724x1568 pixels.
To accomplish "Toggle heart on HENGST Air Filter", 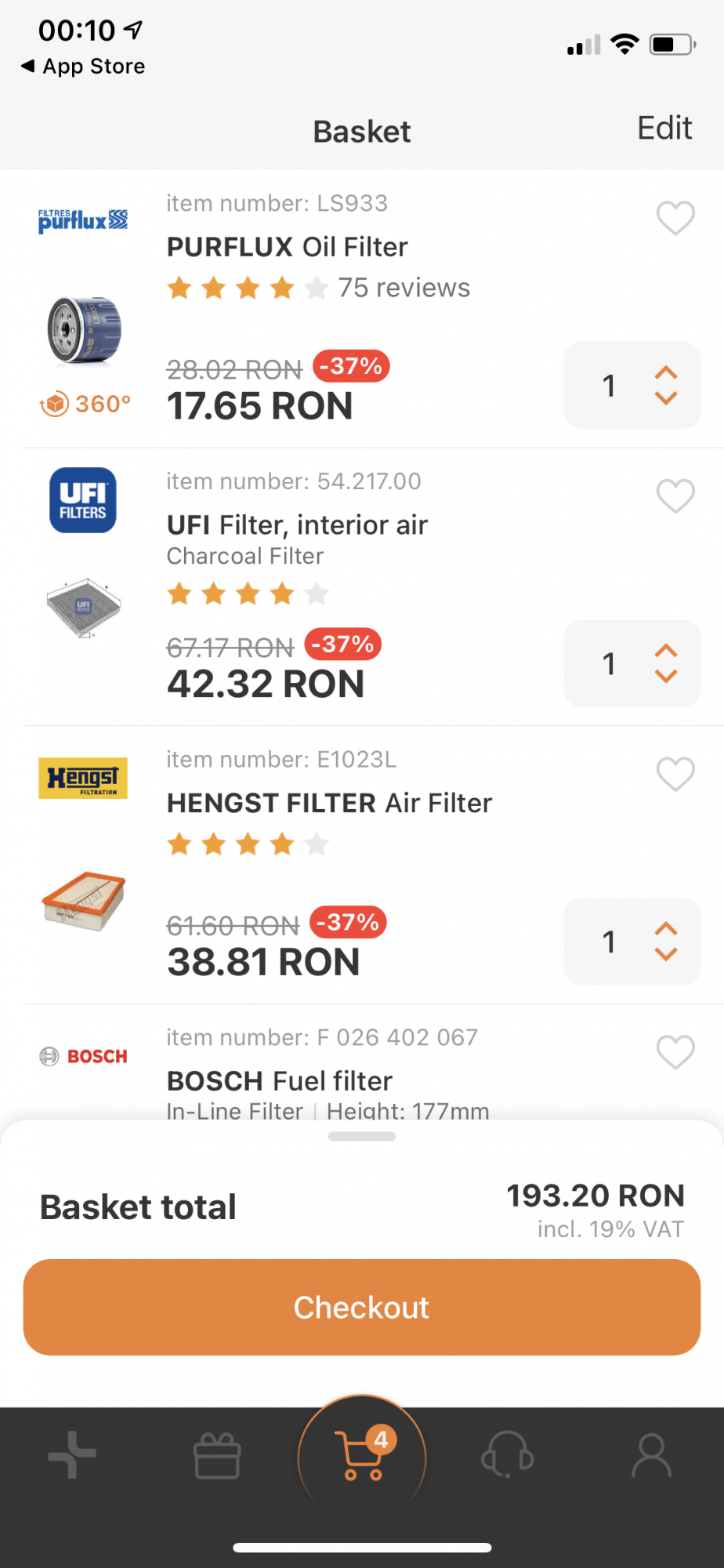I will point(675,774).
